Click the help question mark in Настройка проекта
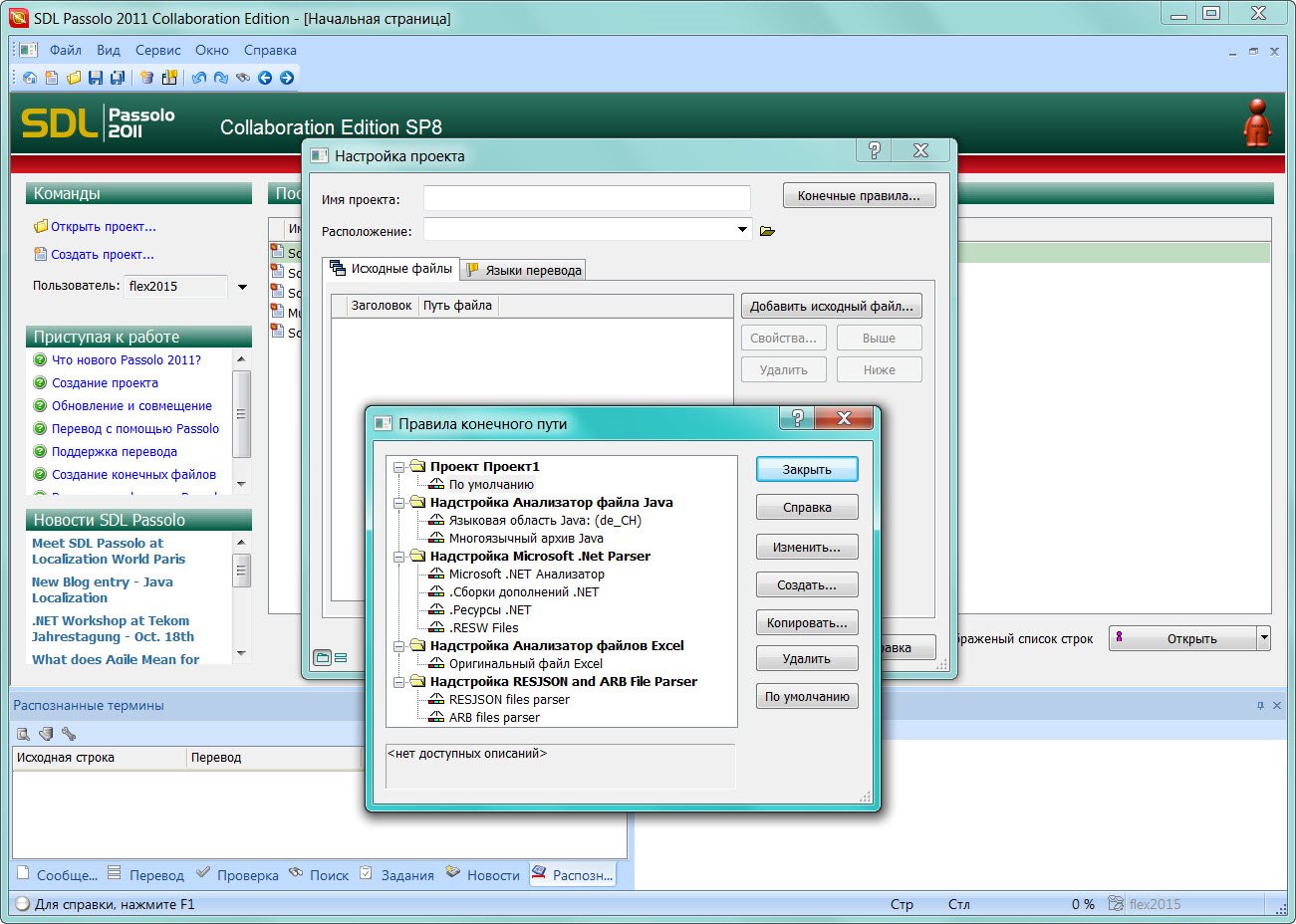 (874, 150)
